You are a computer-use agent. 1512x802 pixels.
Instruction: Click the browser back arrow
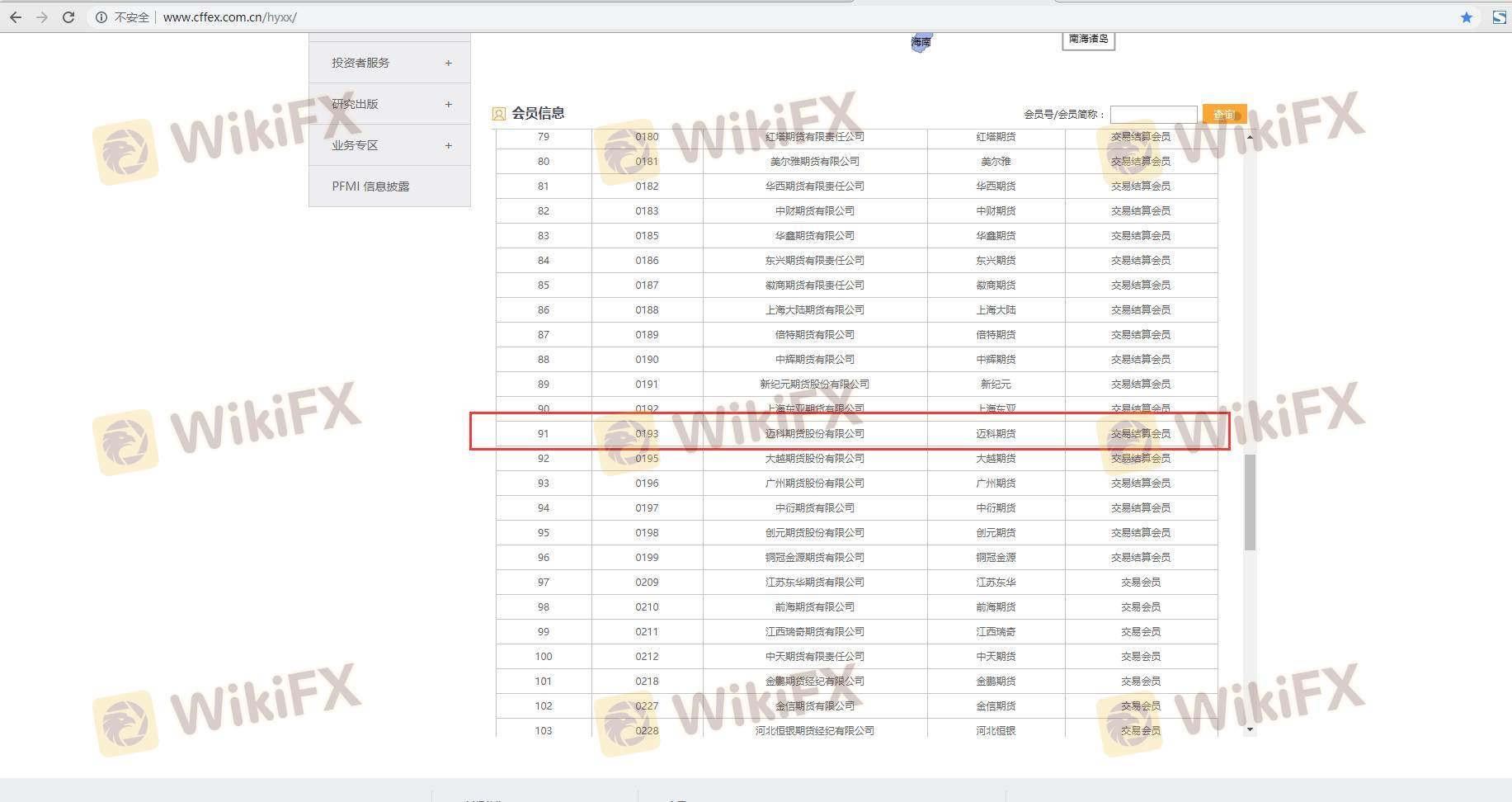pos(16,17)
